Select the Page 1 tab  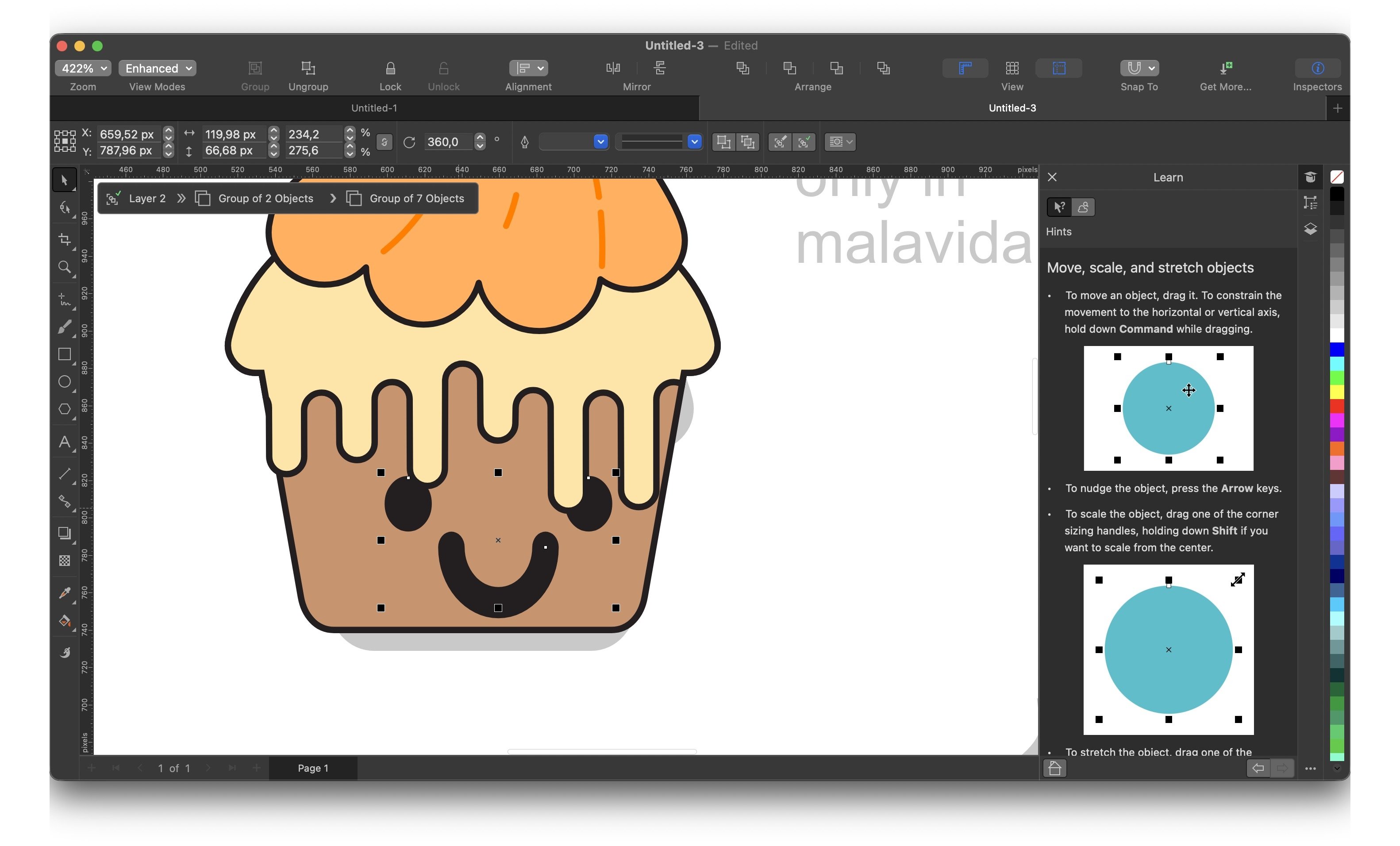coord(312,768)
